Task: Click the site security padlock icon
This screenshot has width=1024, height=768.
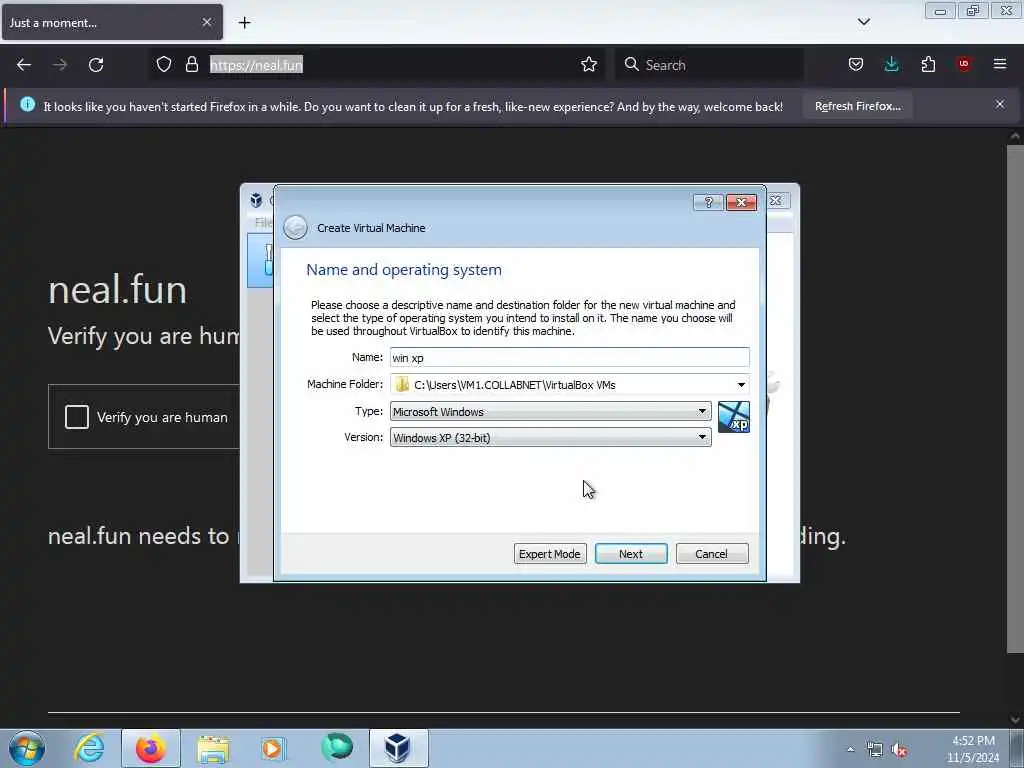Action: tap(191, 64)
